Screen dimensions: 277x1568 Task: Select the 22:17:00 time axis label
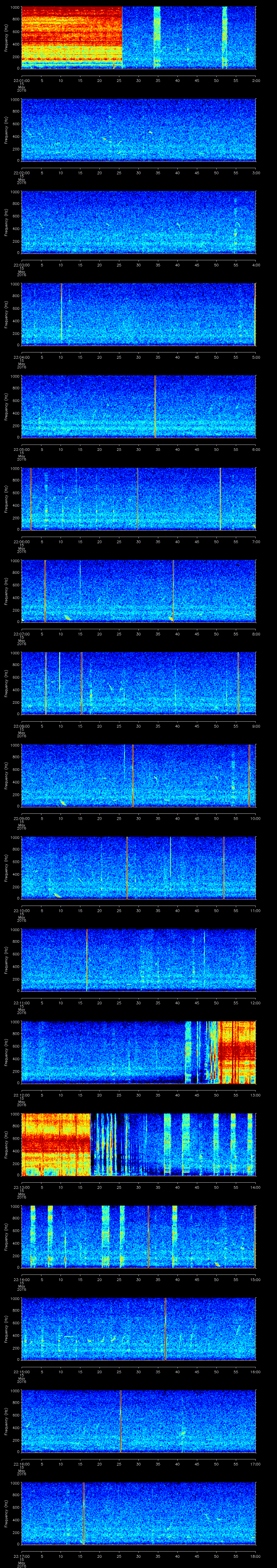[21, 1556]
